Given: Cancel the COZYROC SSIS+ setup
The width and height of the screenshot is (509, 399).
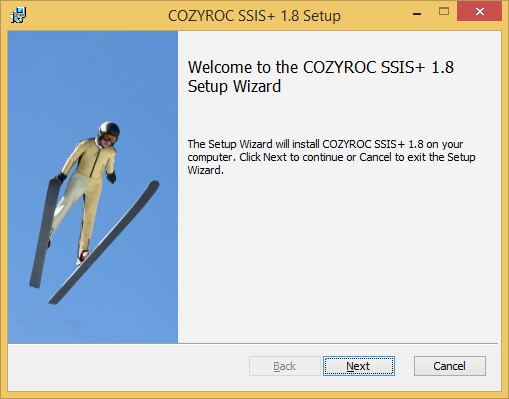Looking at the screenshot, I should pyautogui.click(x=450, y=366).
